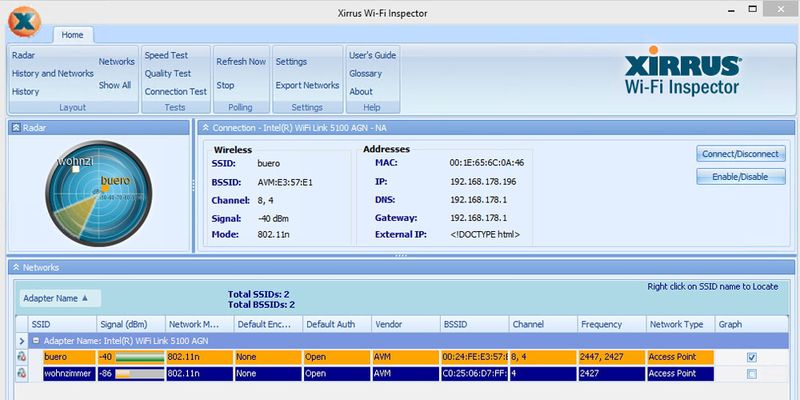Click Export Networks
This screenshot has width=800, height=400.
(x=308, y=85)
